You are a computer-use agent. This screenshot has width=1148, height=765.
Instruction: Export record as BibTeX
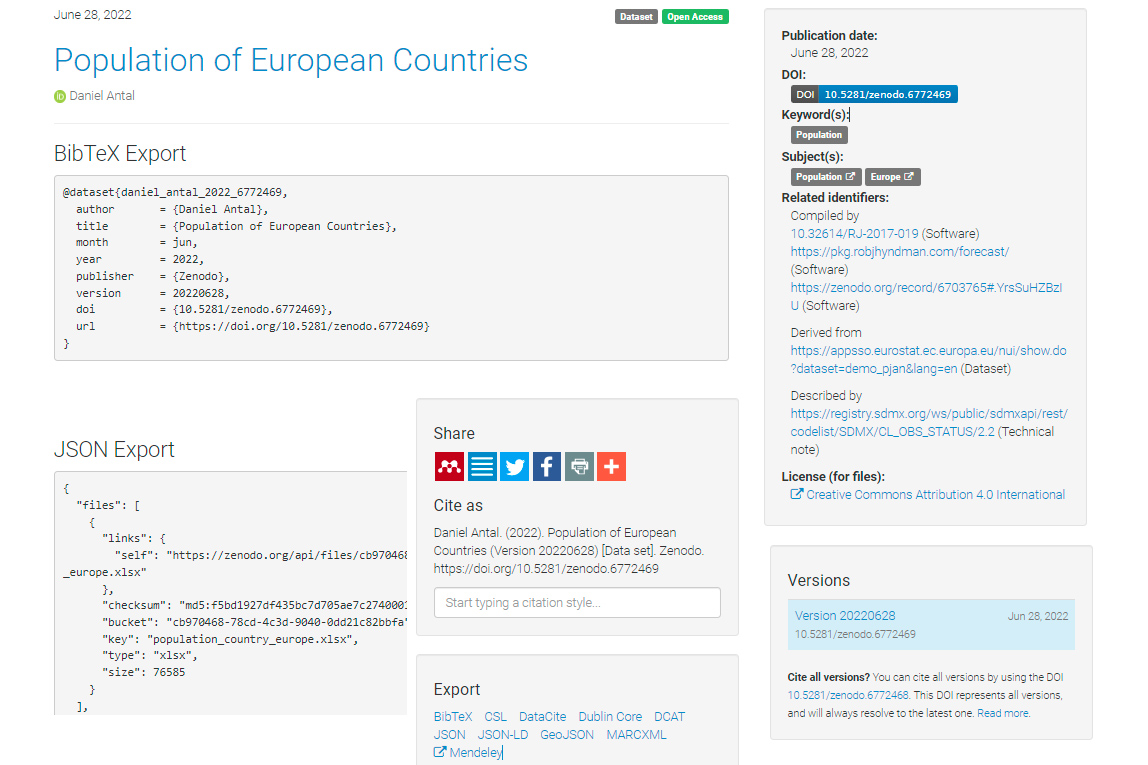point(453,716)
